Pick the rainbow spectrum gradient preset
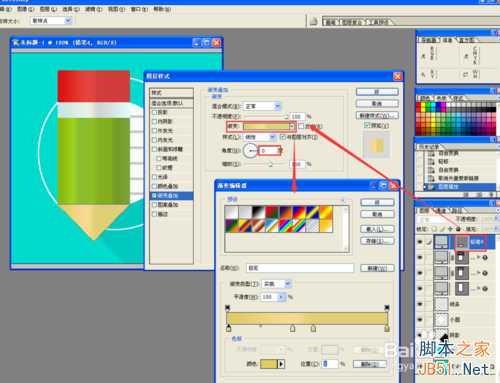This screenshot has width=500, height=383. point(286,226)
